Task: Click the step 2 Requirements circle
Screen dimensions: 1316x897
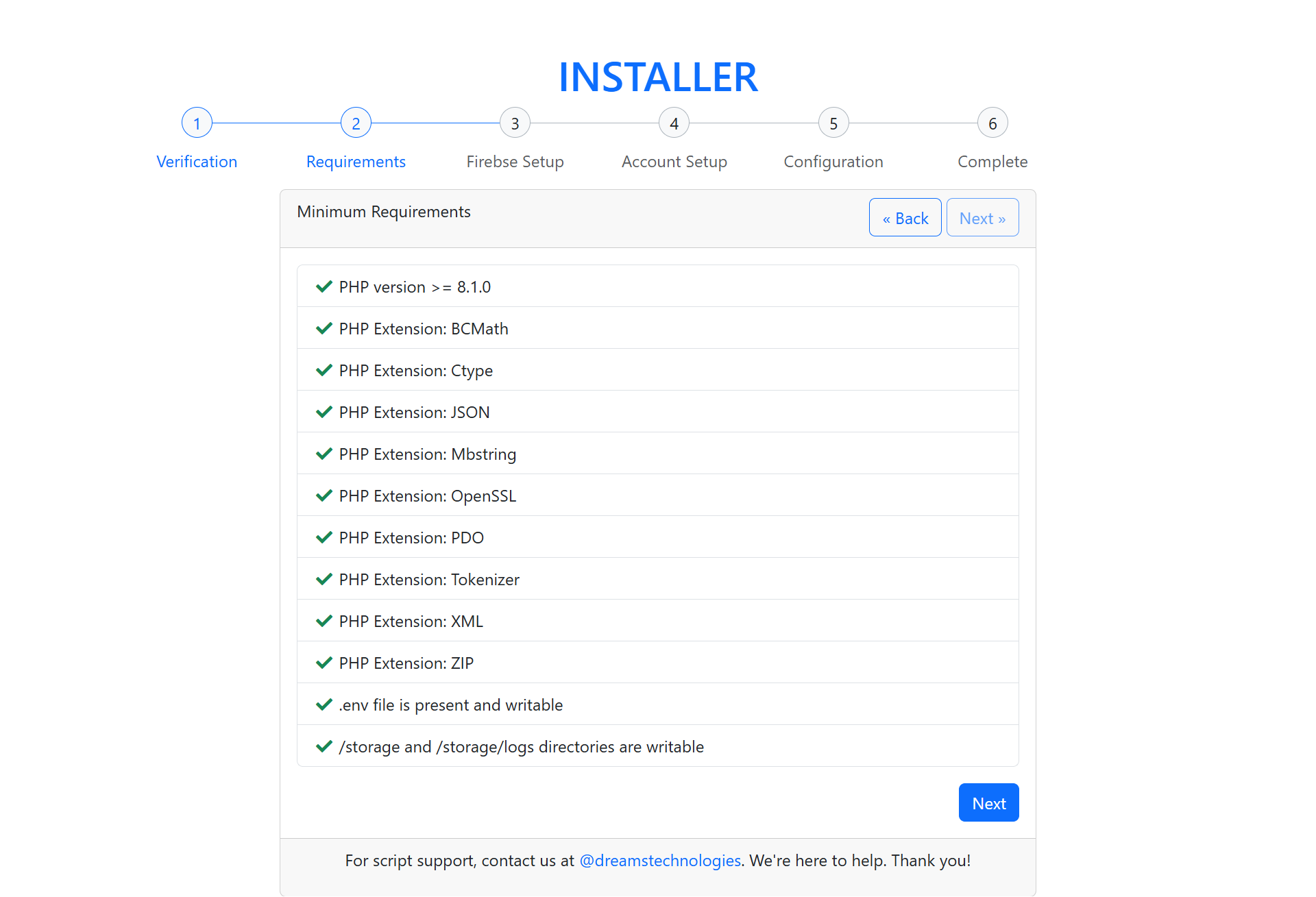Action: pyautogui.click(x=356, y=123)
